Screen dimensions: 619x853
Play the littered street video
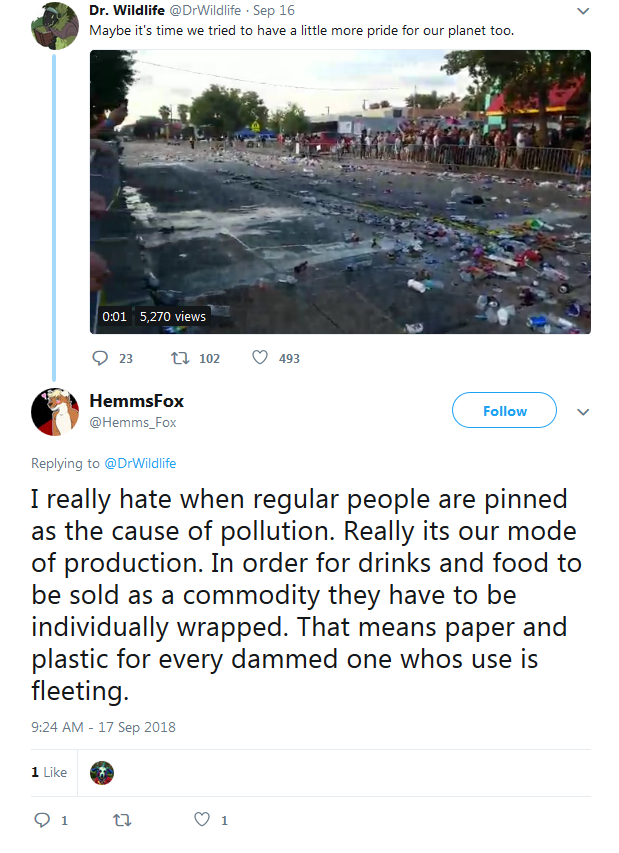tap(341, 191)
